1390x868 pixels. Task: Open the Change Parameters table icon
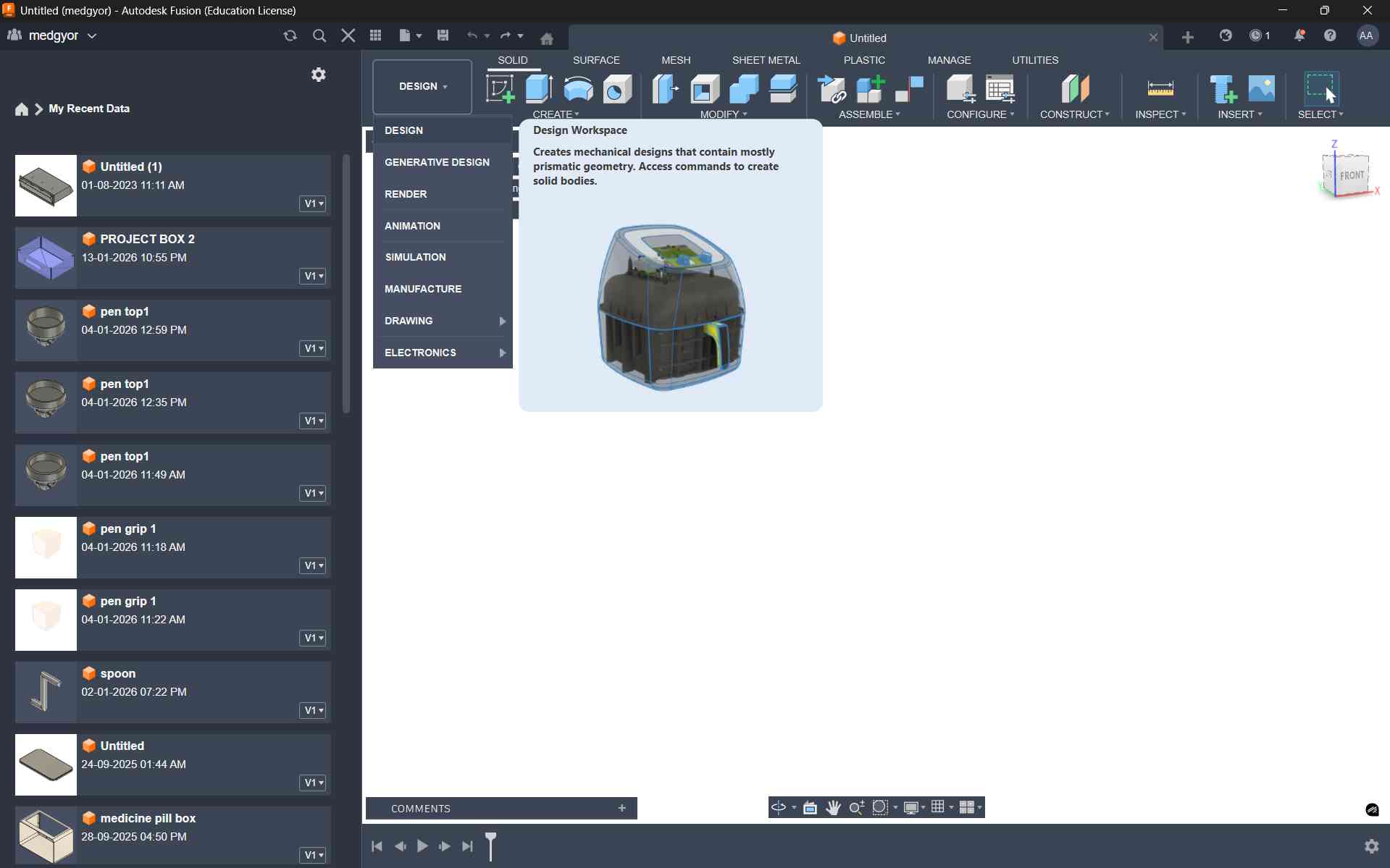(1000, 89)
